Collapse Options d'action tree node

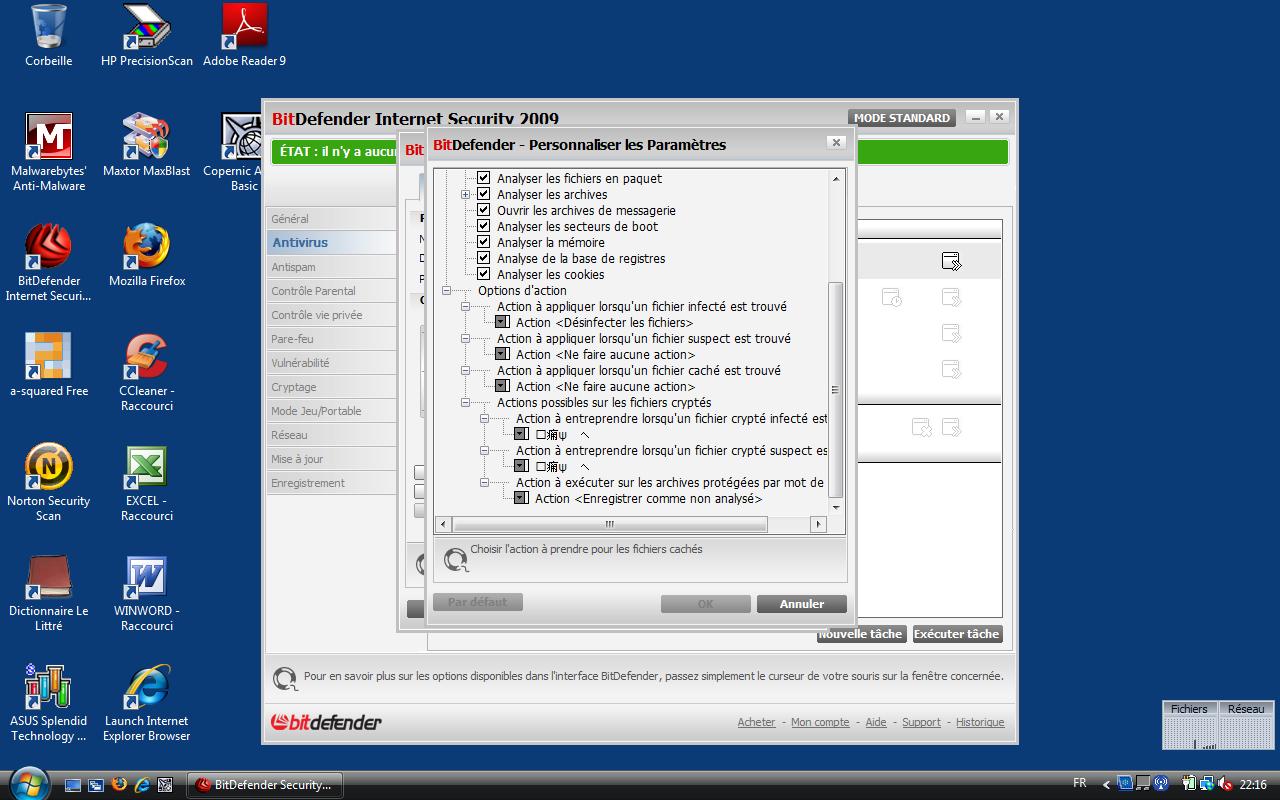tap(447, 290)
